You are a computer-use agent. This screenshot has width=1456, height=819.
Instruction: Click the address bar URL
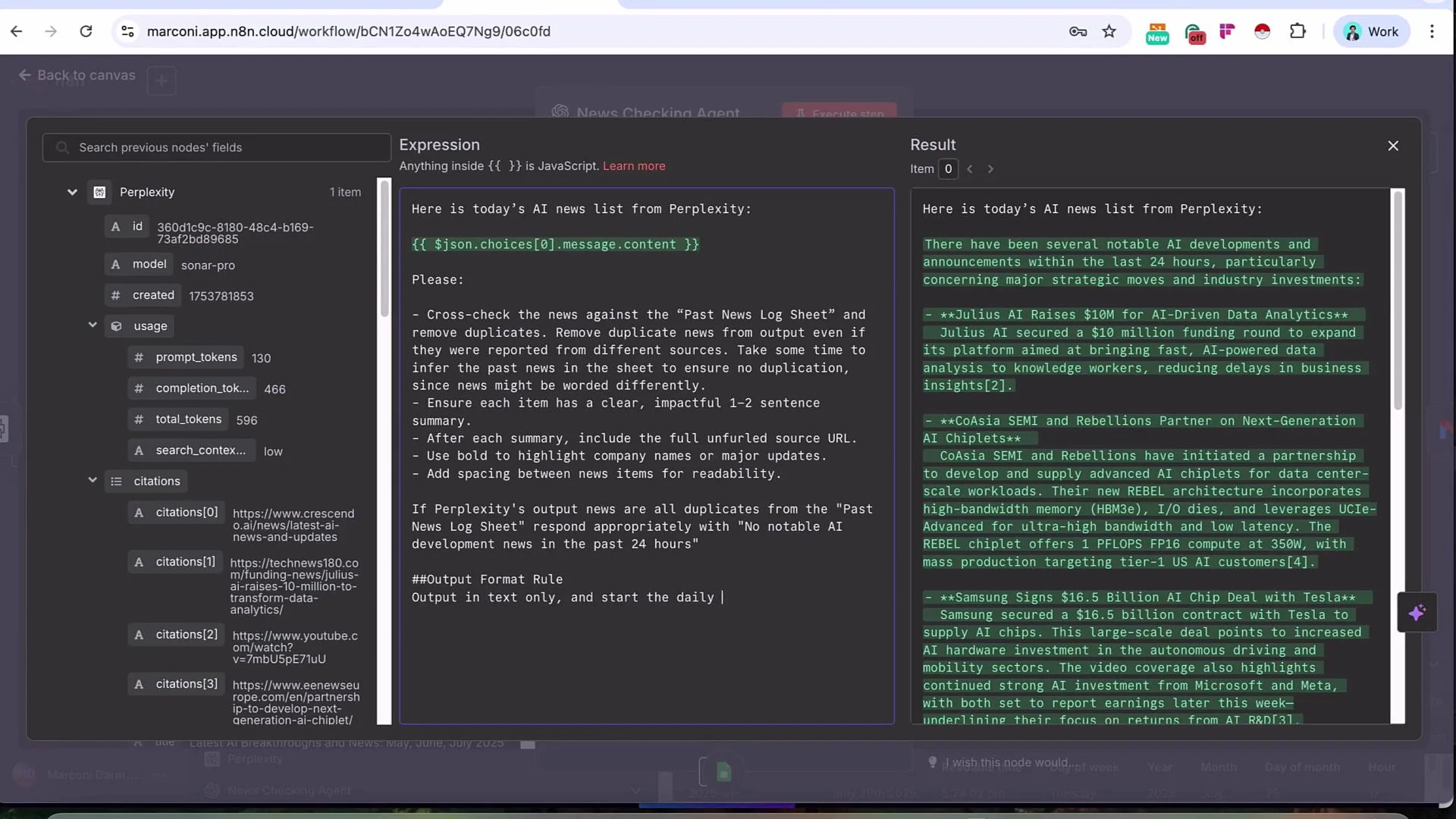coord(349,31)
